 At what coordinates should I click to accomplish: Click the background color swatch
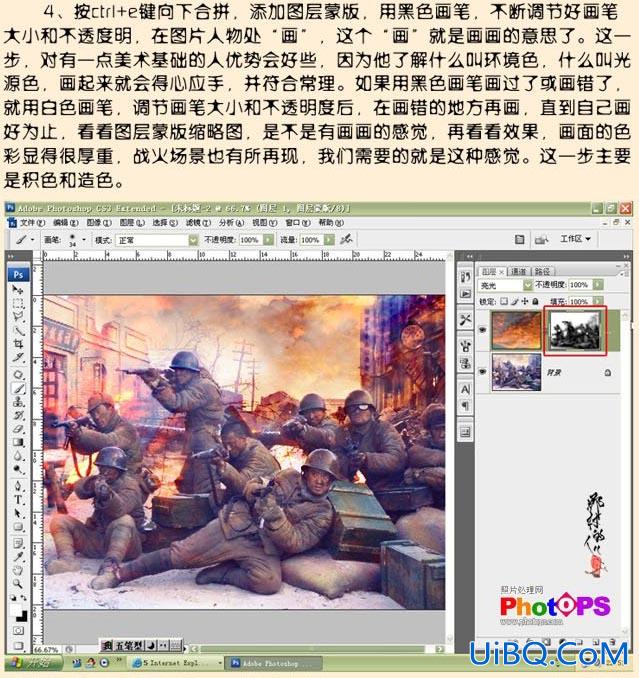pos(22,616)
